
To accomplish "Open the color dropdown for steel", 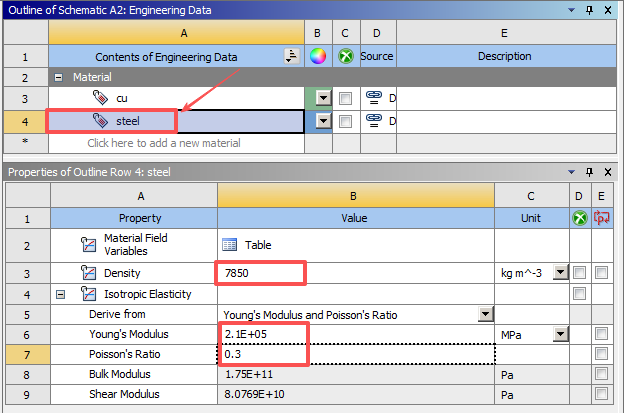I will (x=324, y=121).
